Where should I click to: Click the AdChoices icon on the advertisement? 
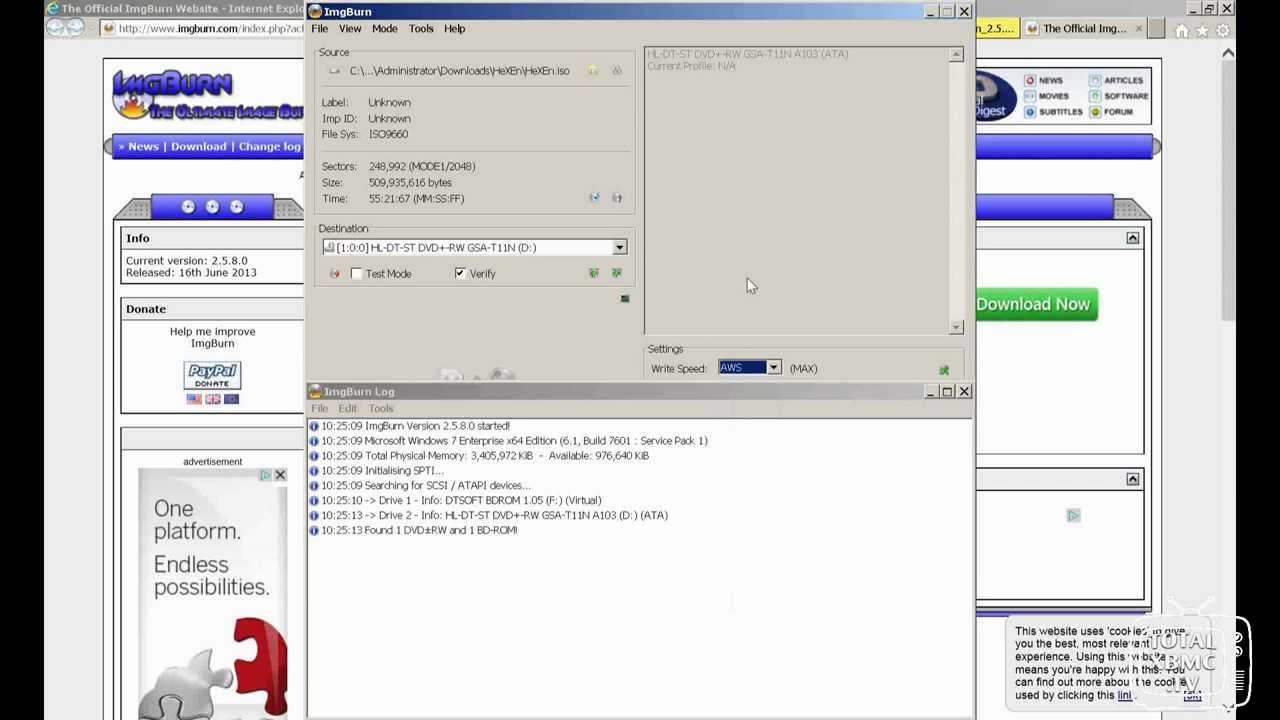pyautogui.click(x=265, y=475)
